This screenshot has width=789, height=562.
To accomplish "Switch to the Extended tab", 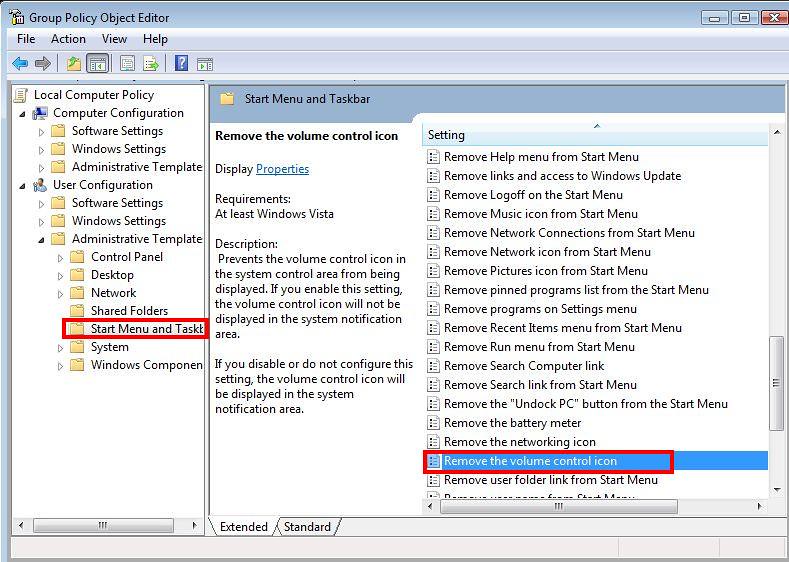I will click(x=244, y=527).
